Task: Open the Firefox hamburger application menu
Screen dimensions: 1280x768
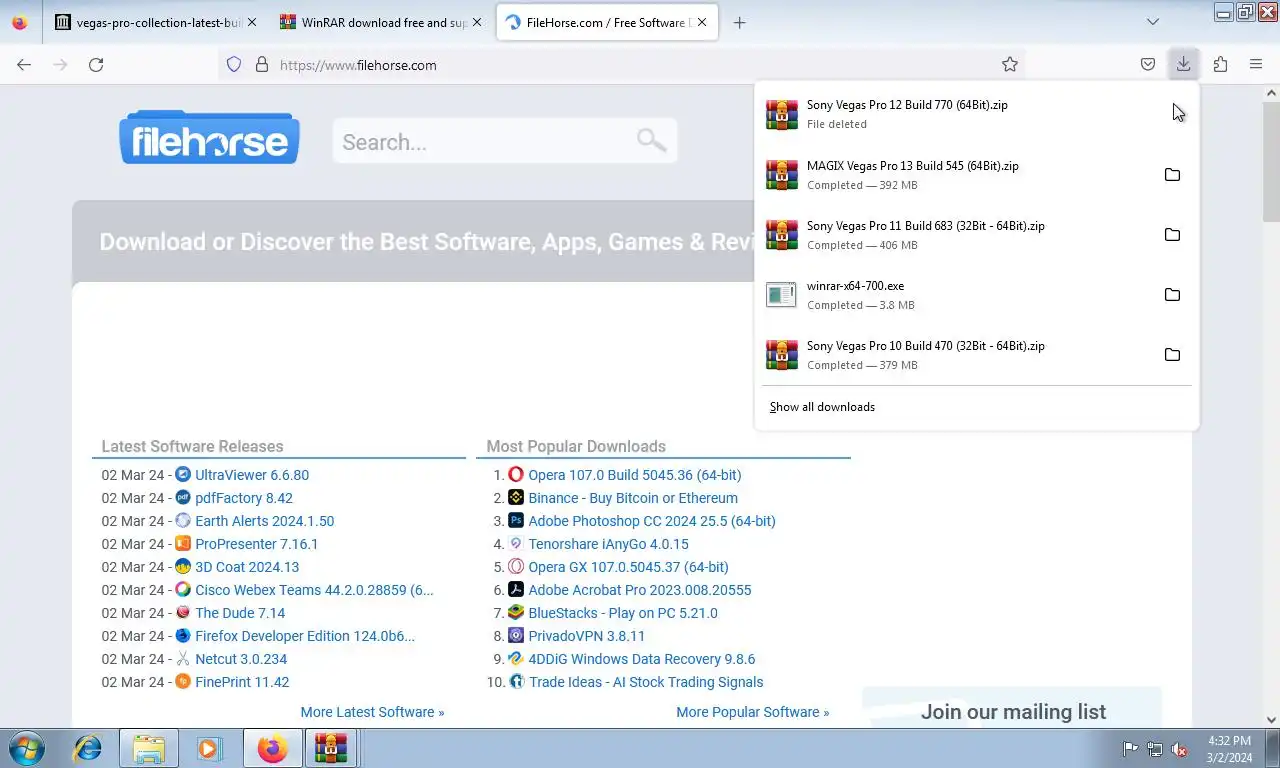Action: [x=1256, y=64]
